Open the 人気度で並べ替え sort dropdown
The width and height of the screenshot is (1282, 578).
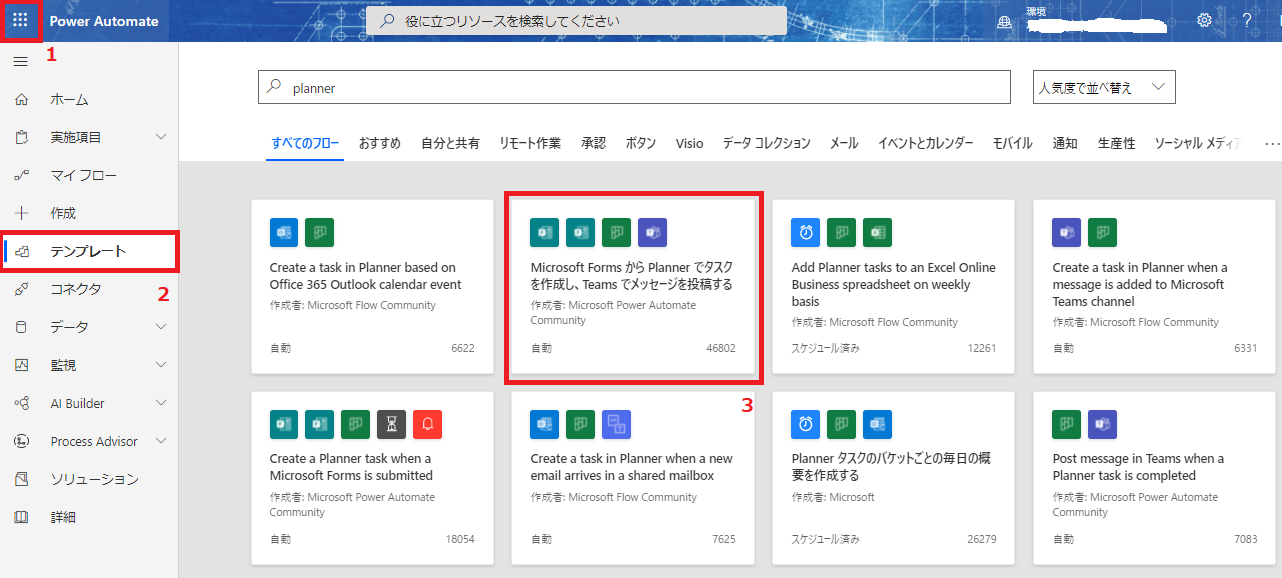1104,87
